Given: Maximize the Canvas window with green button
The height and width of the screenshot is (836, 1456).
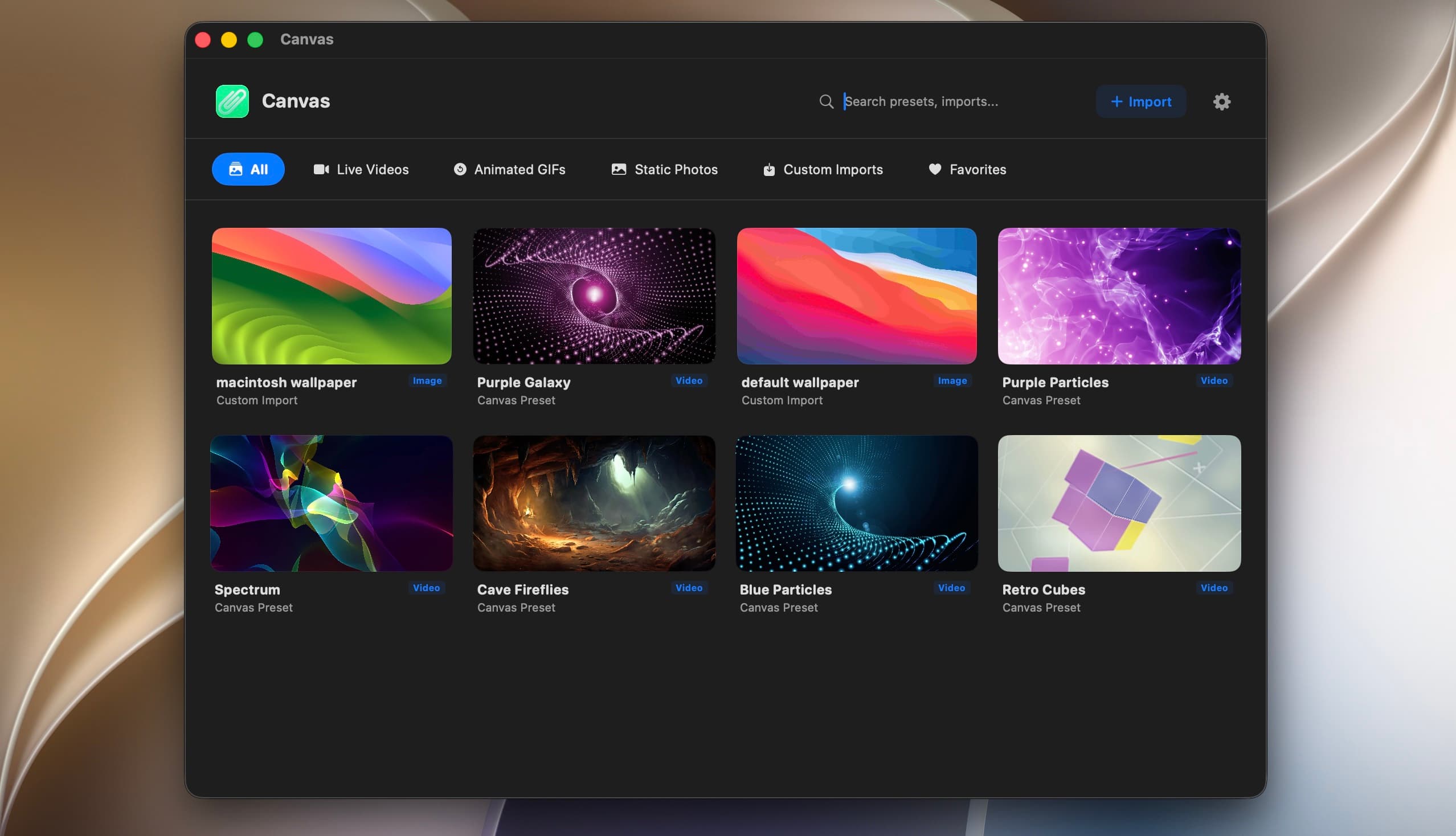Looking at the screenshot, I should coord(255,40).
